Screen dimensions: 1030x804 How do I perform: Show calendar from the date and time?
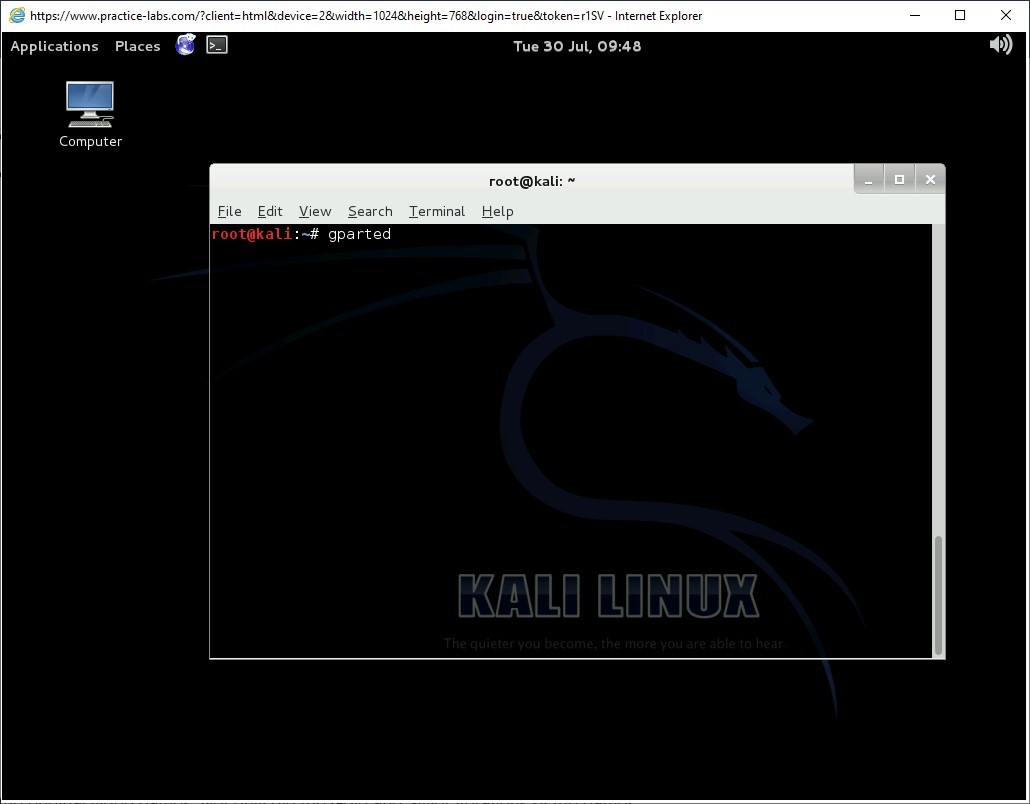coord(577,46)
